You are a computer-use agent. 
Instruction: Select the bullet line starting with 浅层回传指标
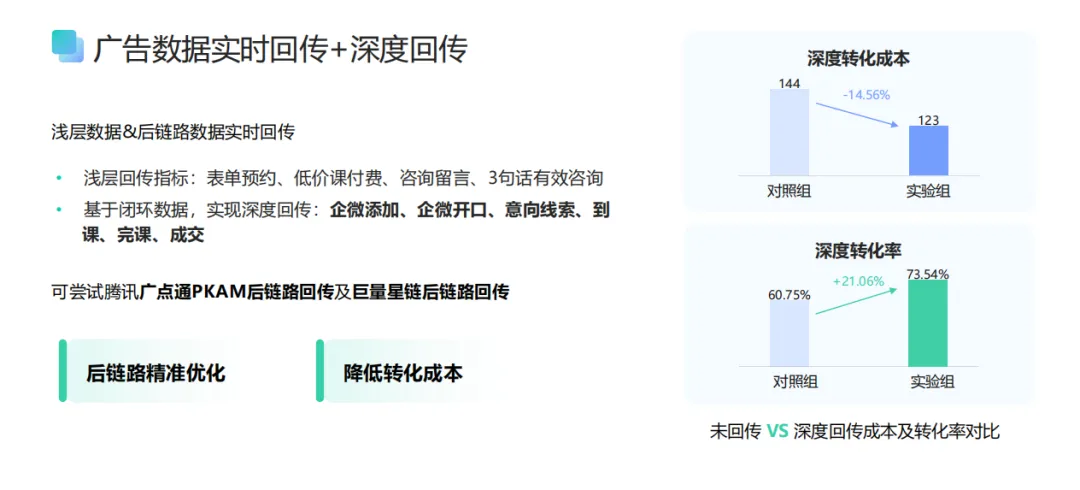[341, 178]
